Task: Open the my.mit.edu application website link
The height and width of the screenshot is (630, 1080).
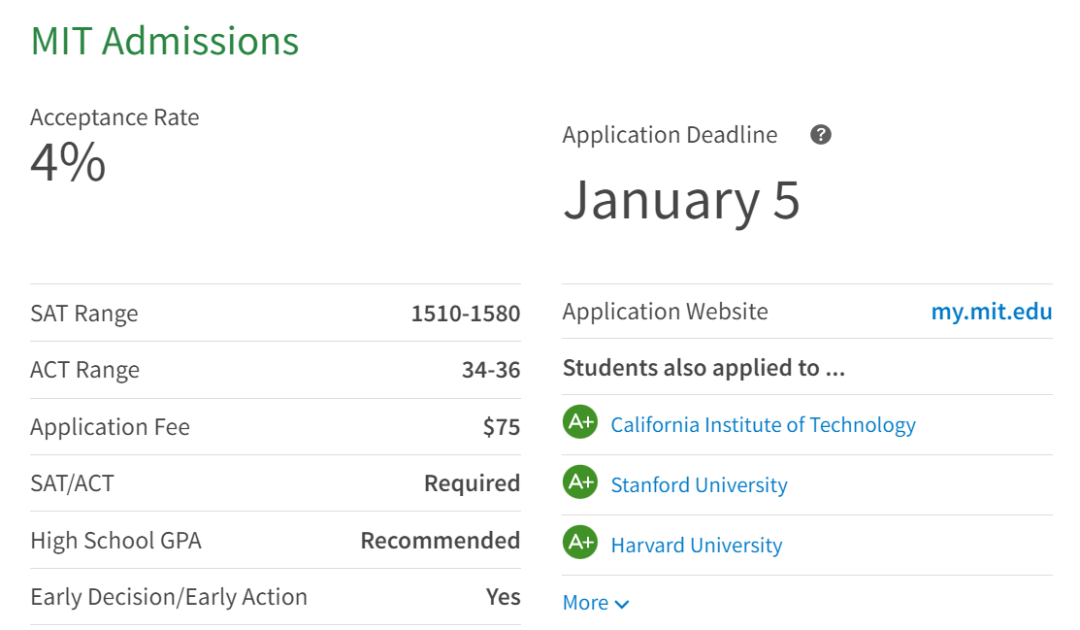Action: (x=991, y=311)
